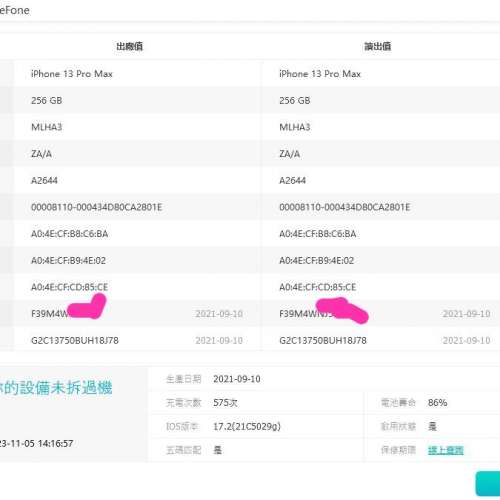Viewport: 500px width, 500px height.
Task: Select G2C13750BUH18J78 under 出廠值
Action: 75,340
